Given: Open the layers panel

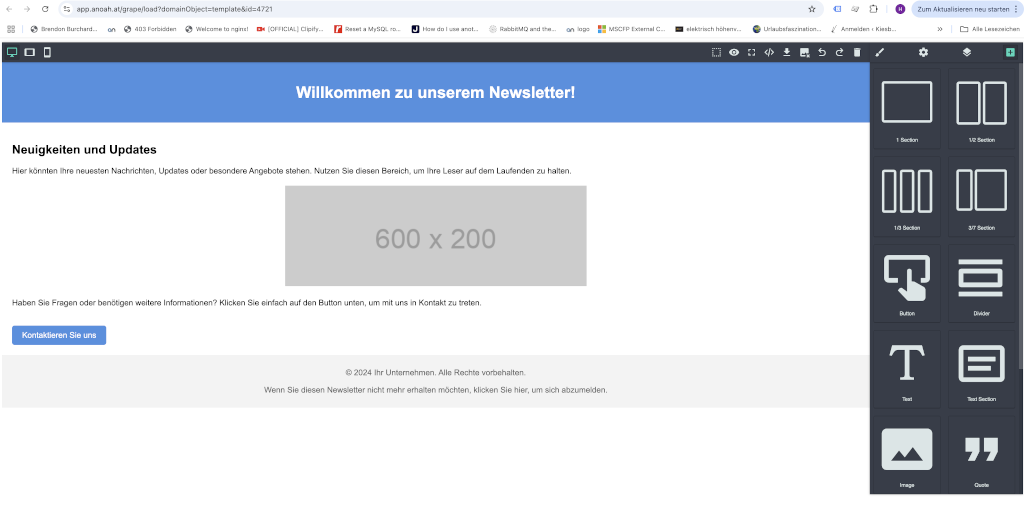Looking at the screenshot, I should (966, 52).
